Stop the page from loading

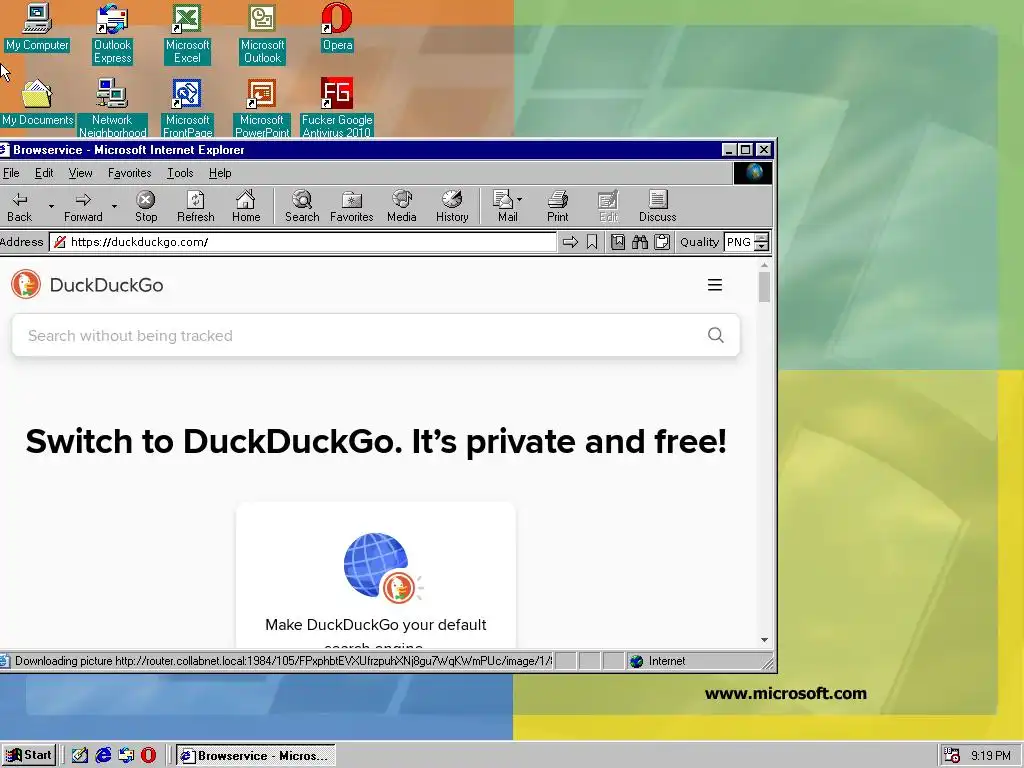click(146, 206)
